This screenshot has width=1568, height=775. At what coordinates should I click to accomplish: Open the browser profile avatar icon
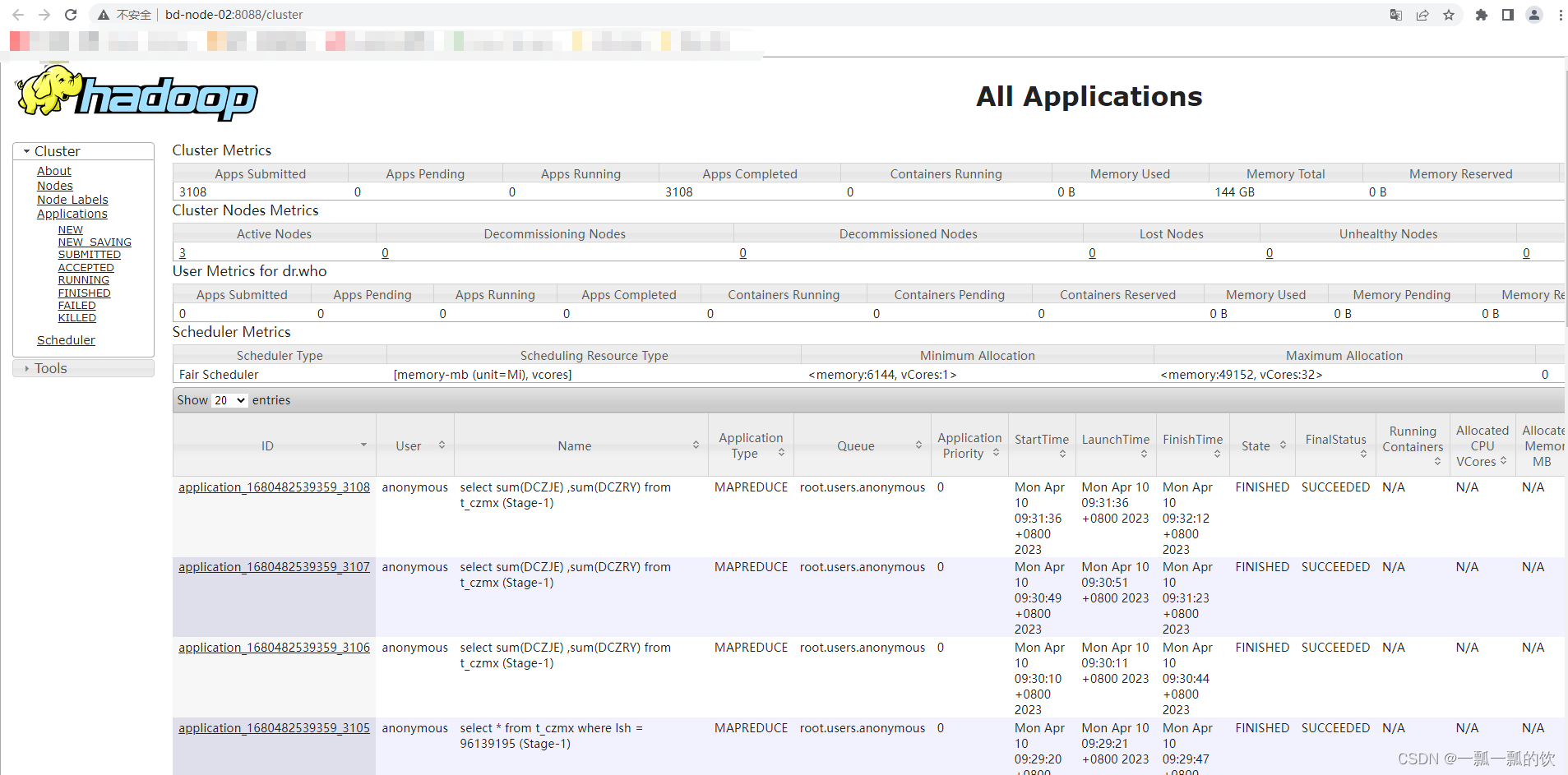pyautogui.click(x=1534, y=15)
